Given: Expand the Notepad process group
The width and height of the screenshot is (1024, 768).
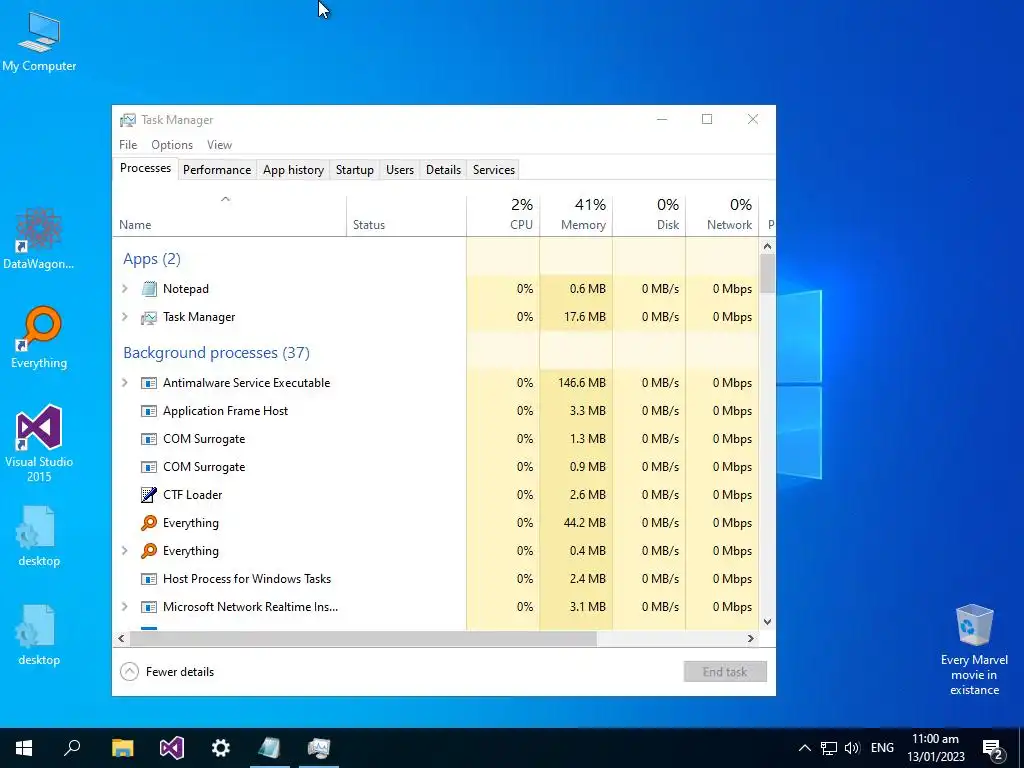Looking at the screenshot, I should pyautogui.click(x=125, y=288).
